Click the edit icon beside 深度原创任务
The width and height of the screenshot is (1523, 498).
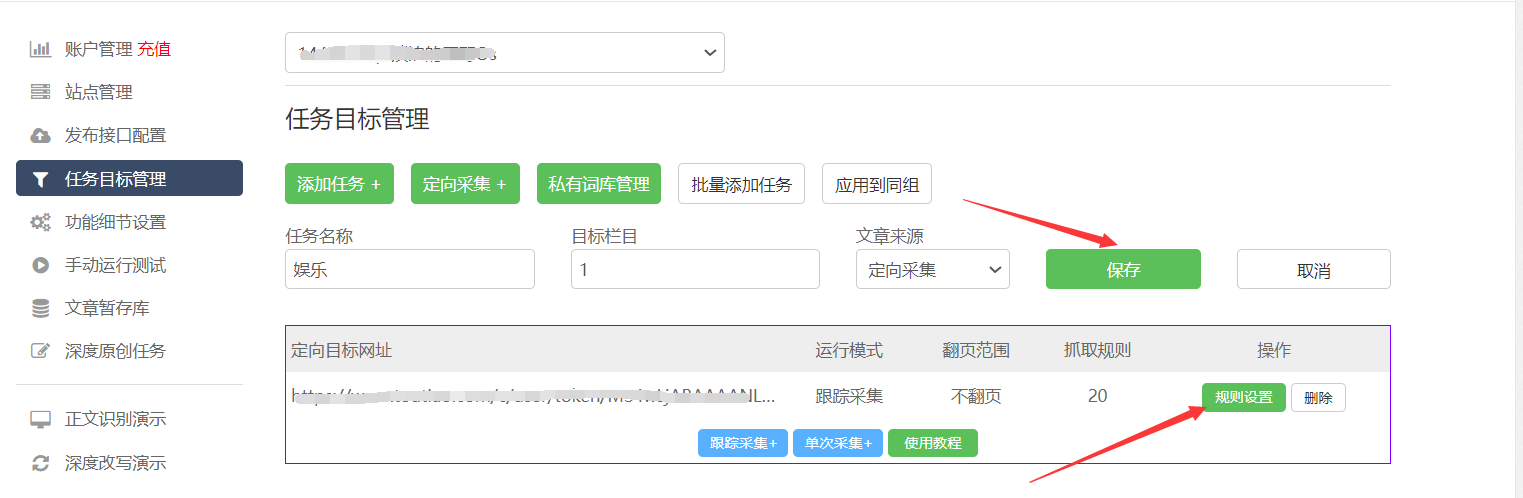tap(40, 351)
